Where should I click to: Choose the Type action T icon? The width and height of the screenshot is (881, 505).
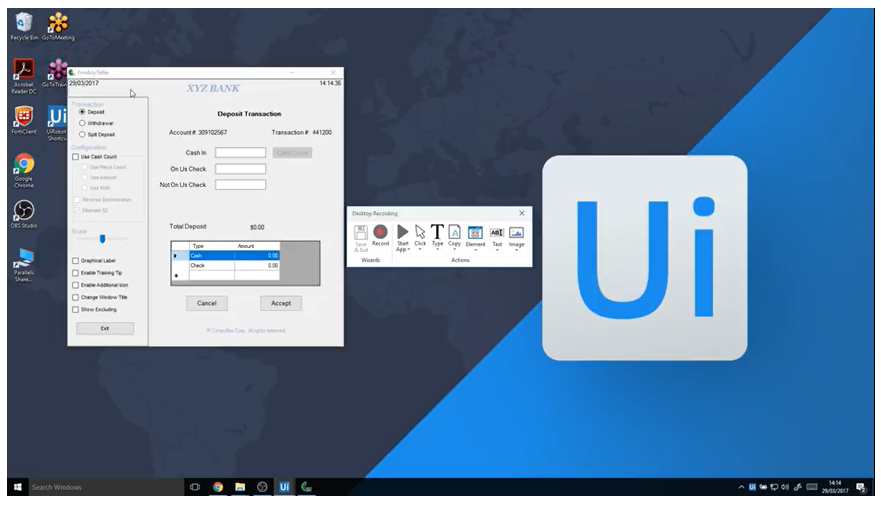(437, 231)
